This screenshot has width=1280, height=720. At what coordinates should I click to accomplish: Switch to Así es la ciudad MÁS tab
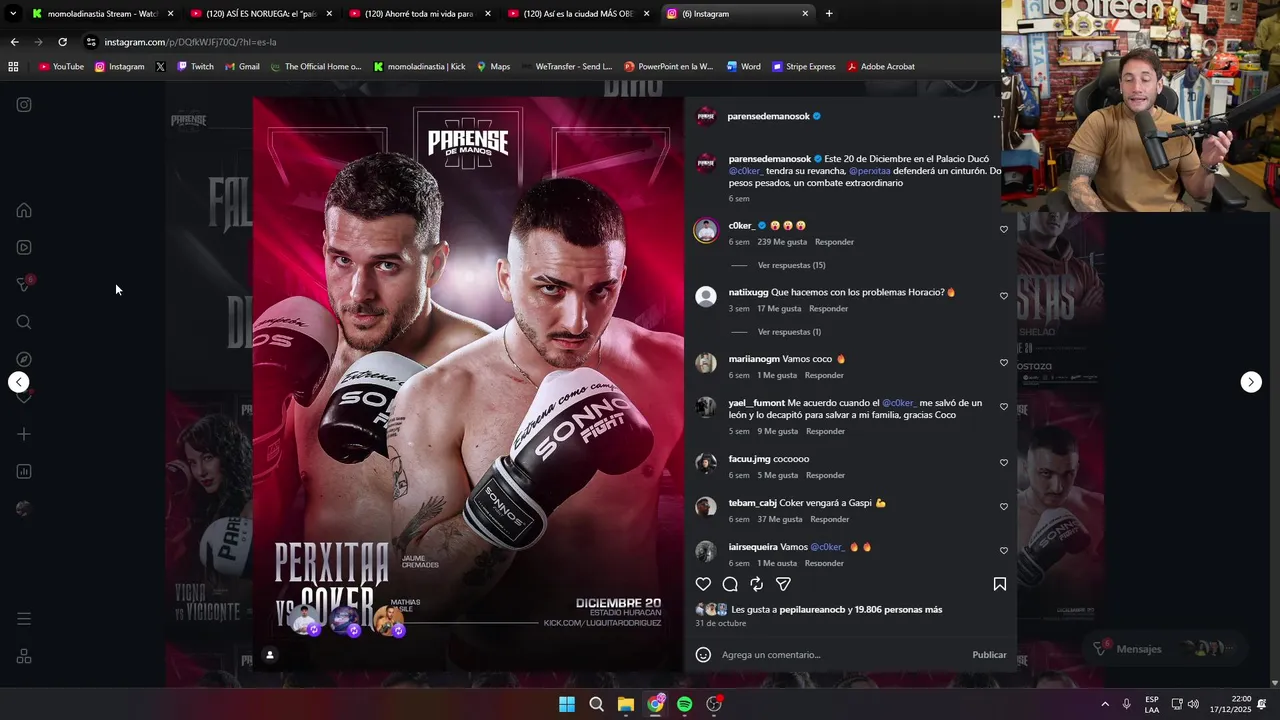point(579,14)
